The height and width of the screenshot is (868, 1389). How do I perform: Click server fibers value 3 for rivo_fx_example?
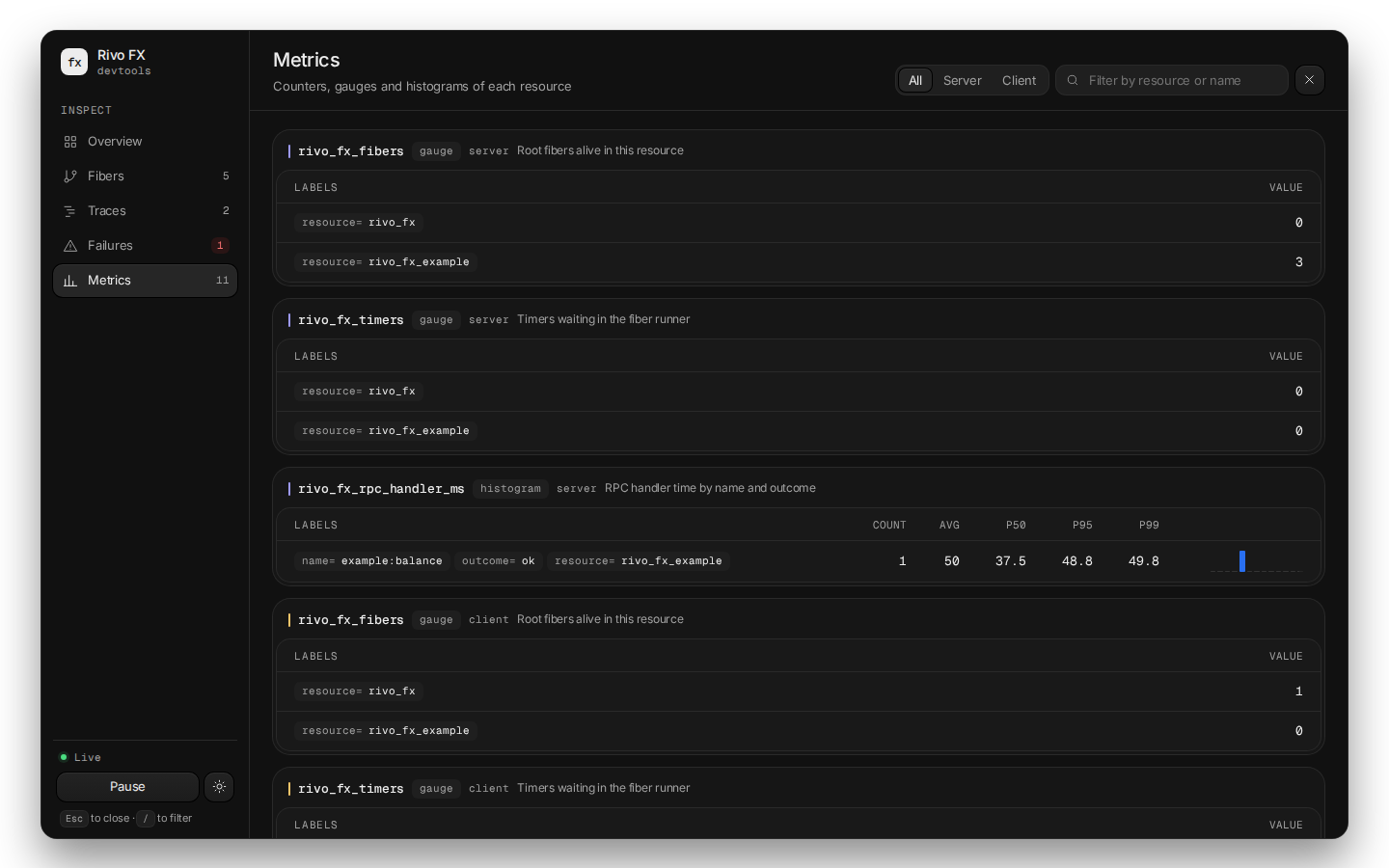1299,262
